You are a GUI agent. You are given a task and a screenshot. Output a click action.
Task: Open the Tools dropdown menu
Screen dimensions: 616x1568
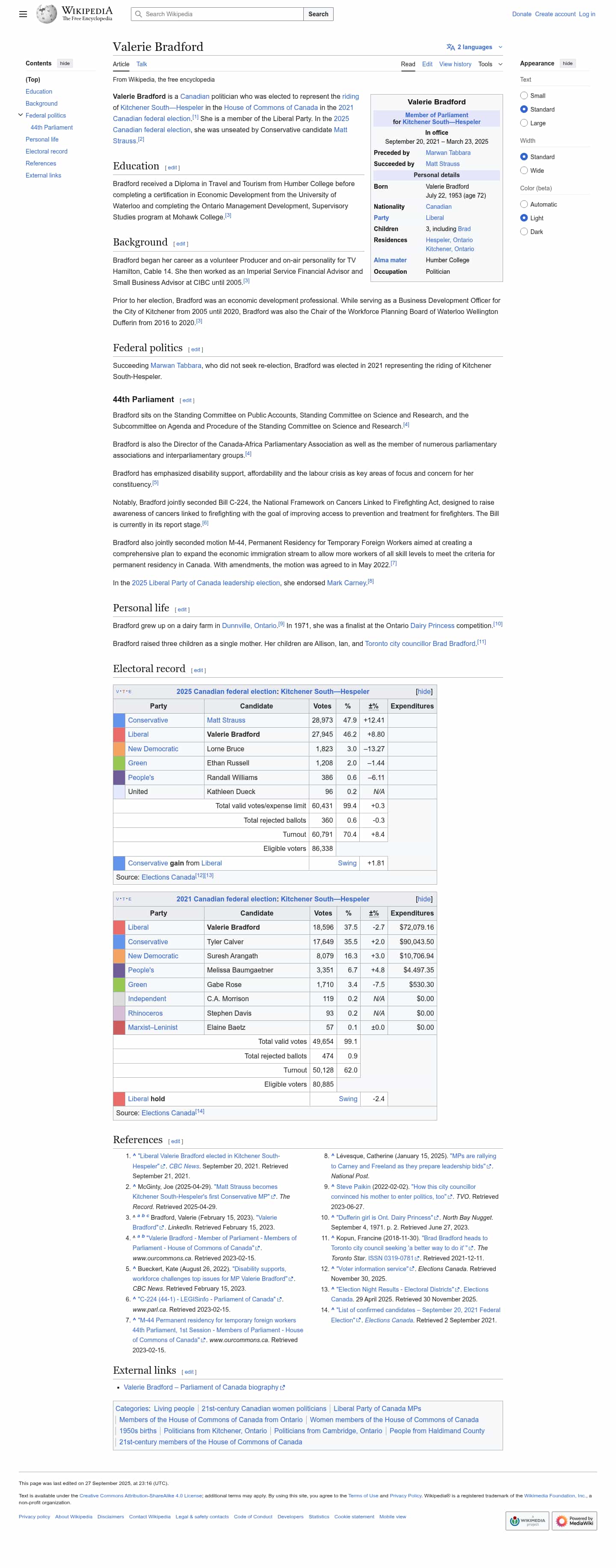coord(490,64)
